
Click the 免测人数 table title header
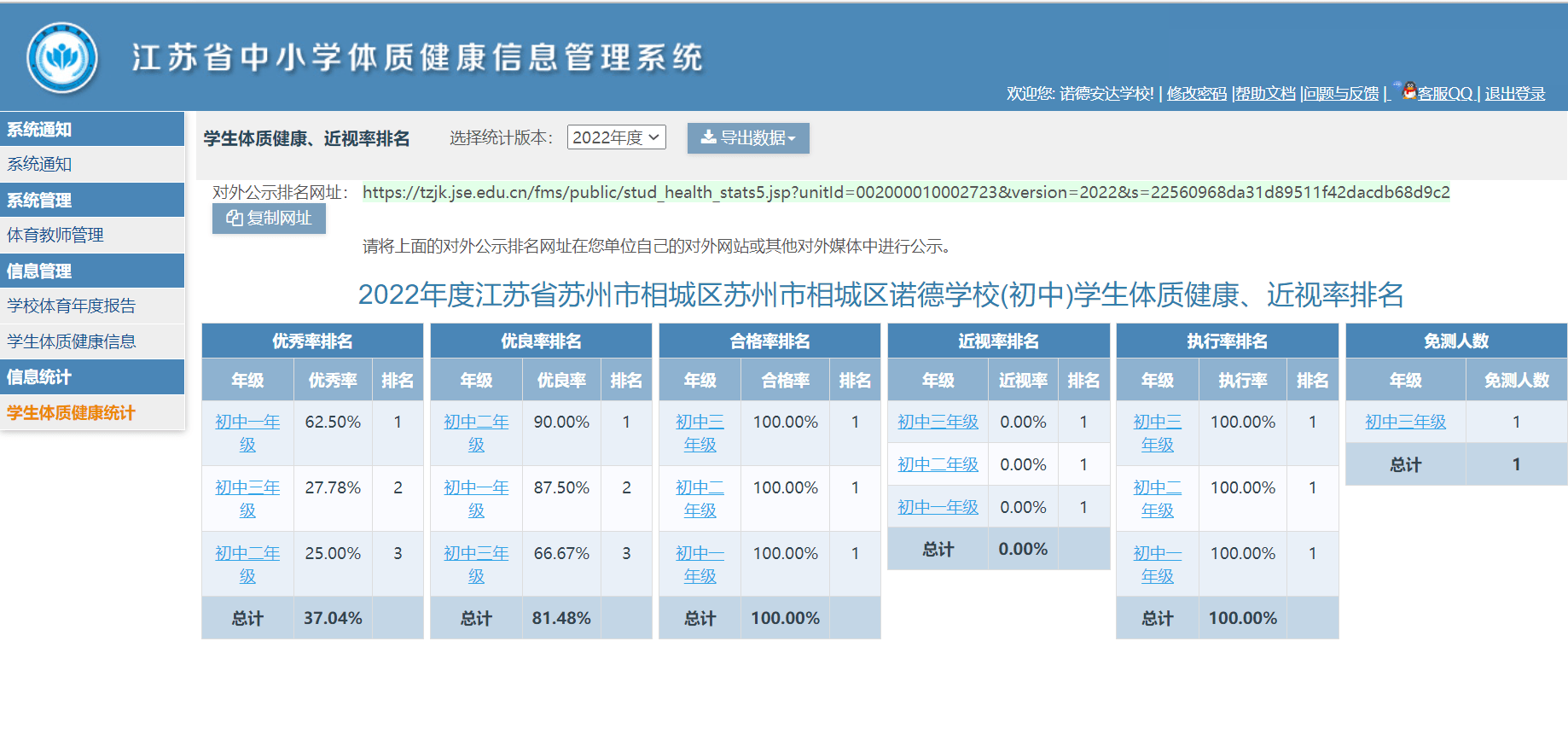[x=1456, y=341]
